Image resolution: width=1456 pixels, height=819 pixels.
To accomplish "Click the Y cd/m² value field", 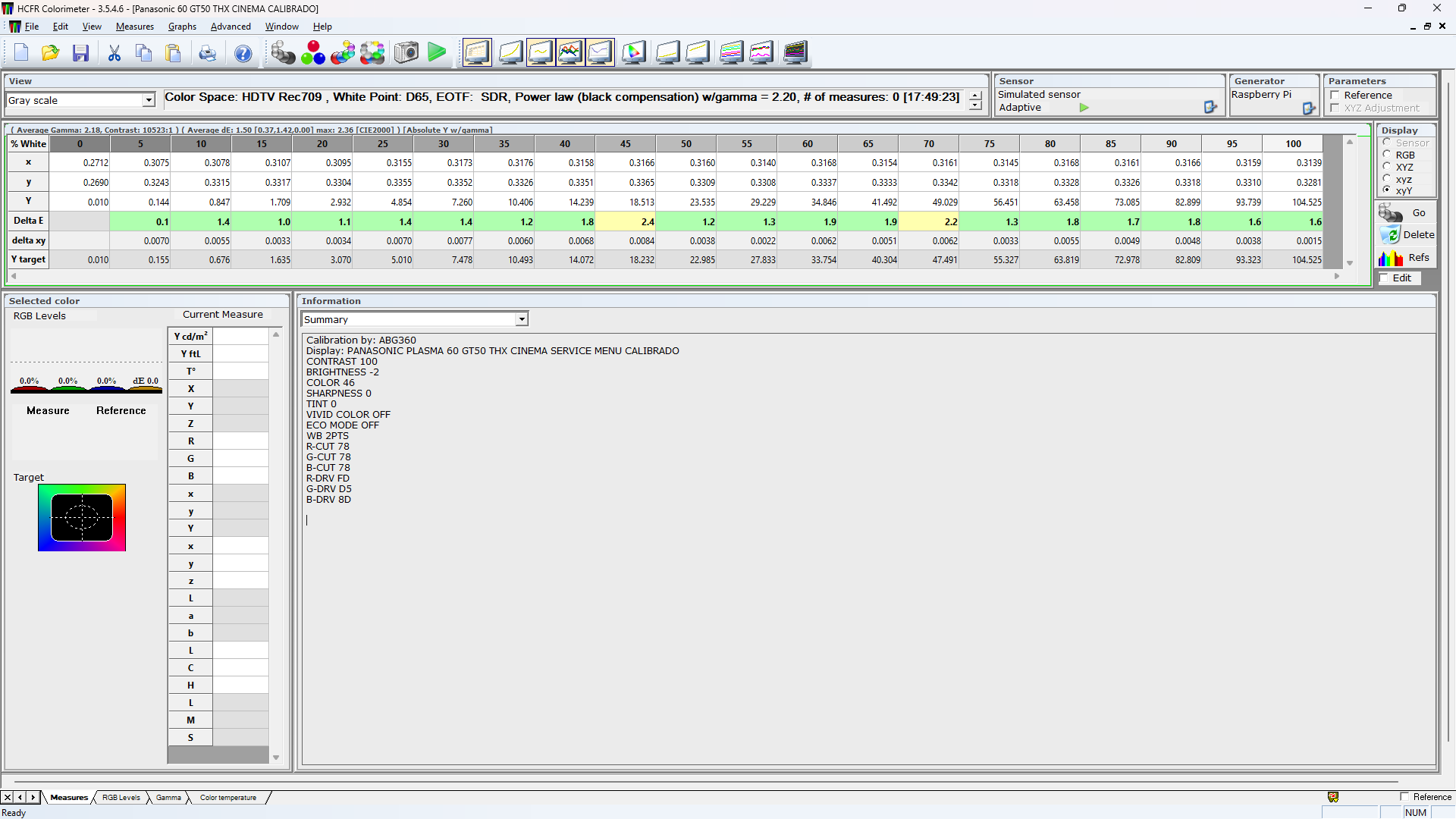I will 240,336.
